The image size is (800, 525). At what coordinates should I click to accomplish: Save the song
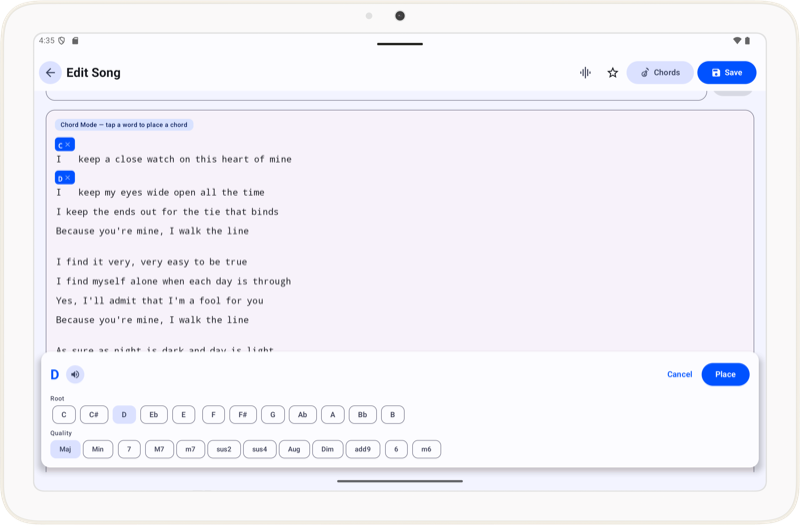click(x=727, y=72)
